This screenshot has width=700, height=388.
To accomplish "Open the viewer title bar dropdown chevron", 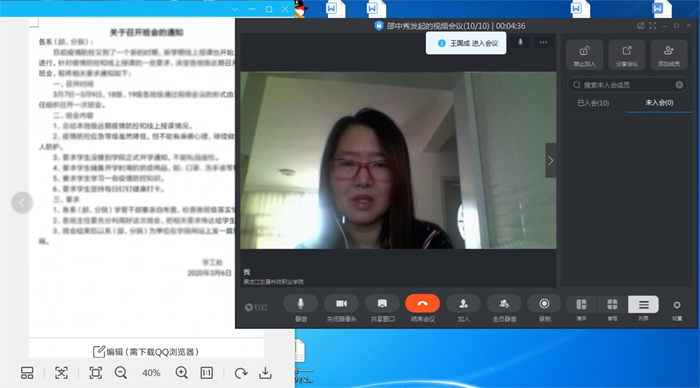I will pyautogui.click(x=235, y=9).
